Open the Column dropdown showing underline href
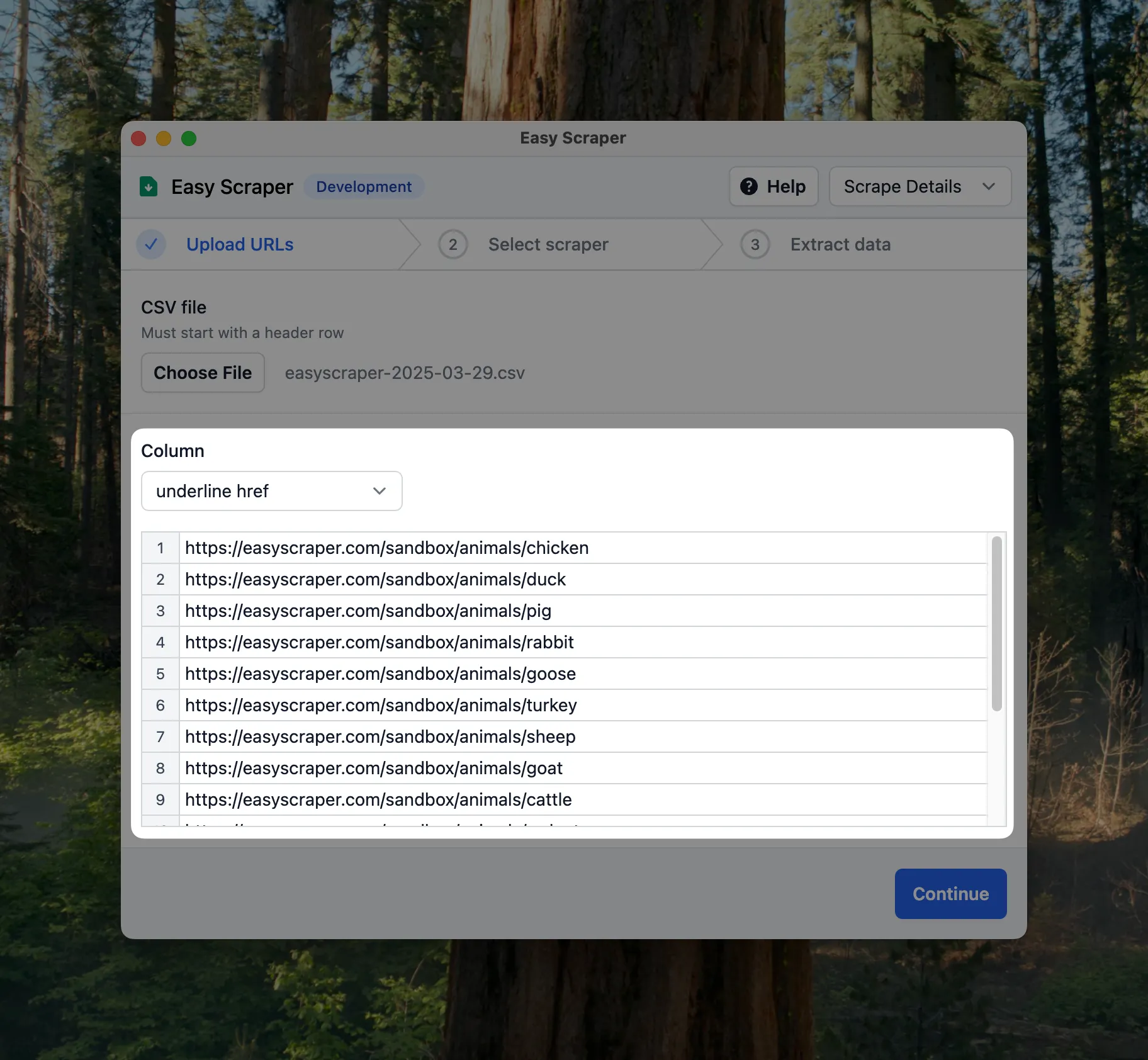Screen dimensions: 1148x1060 [x=271, y=491]
